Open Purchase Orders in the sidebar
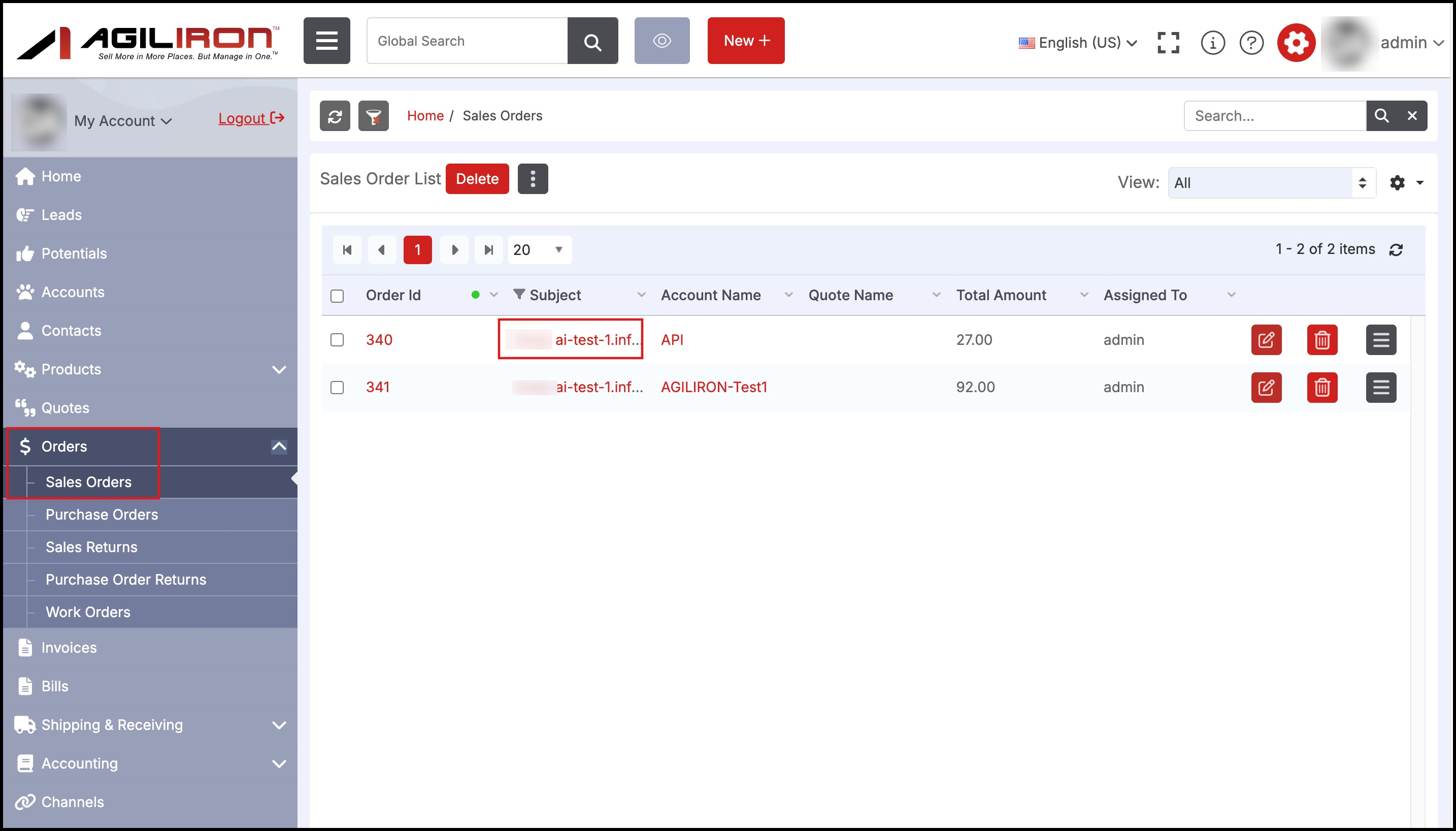 pos(102,515)
